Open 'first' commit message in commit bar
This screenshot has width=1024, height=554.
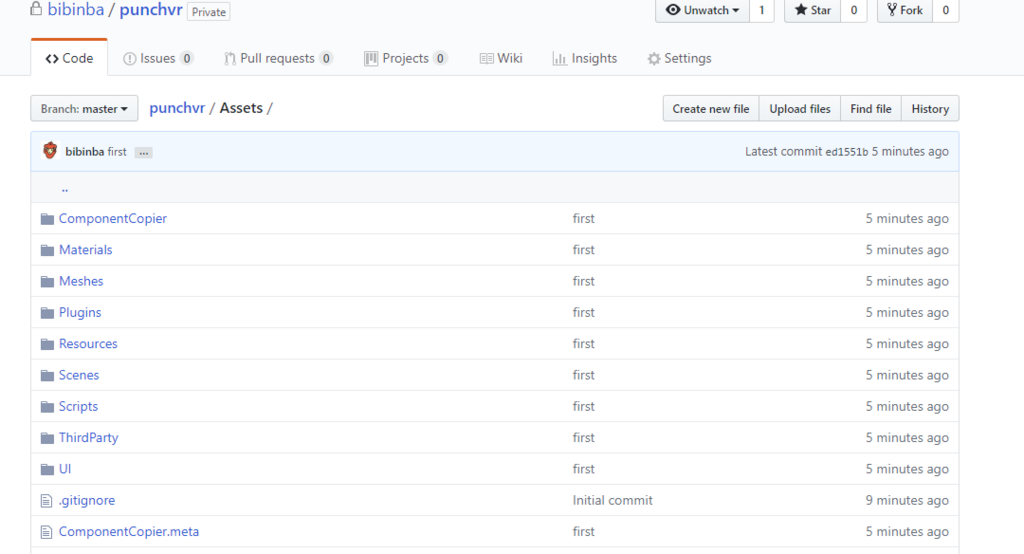click(117, 152)
